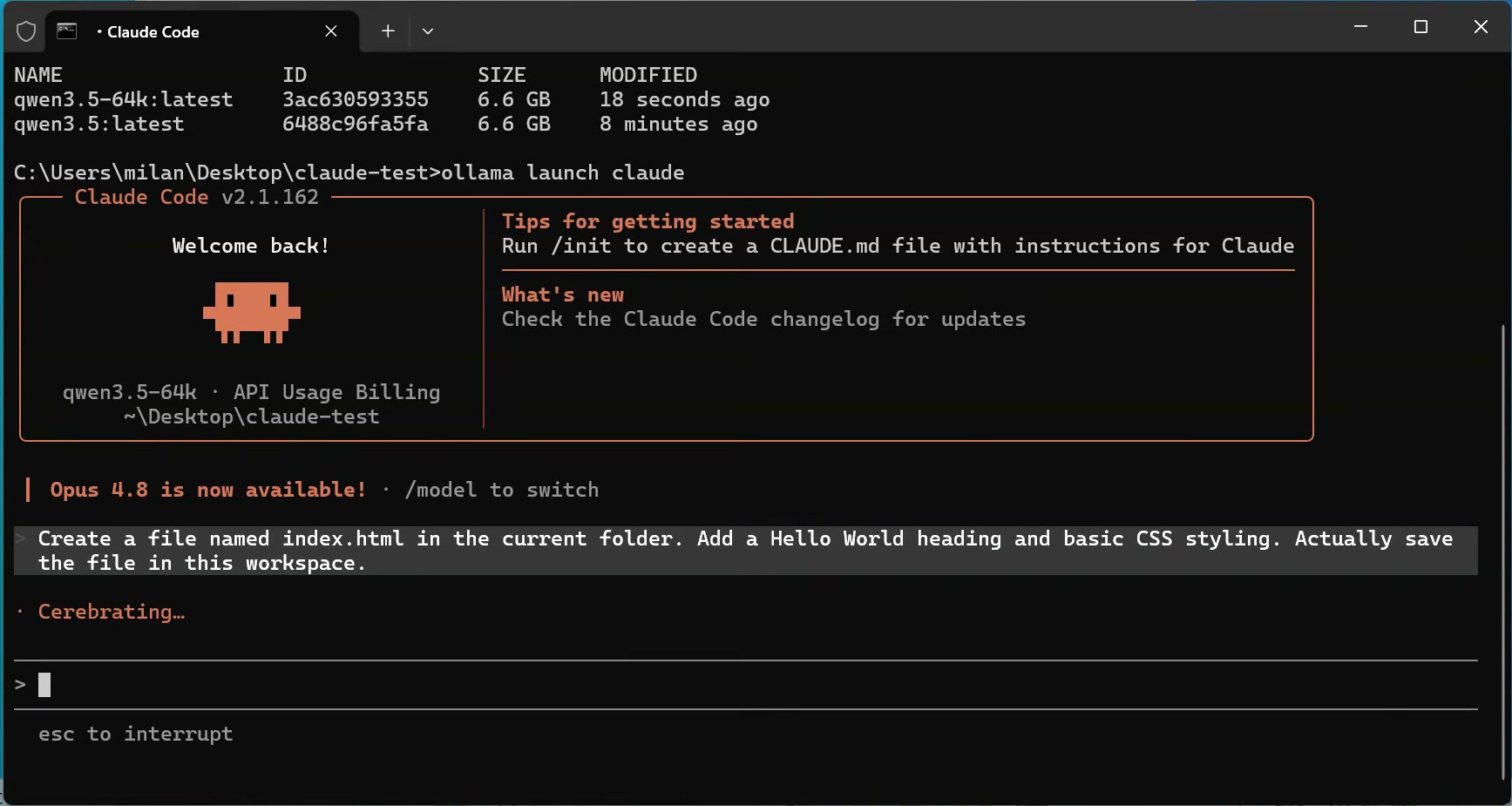Image resolution: width=1512 pixels, height=806 pixels.
Task: Click the 'Run /init to create' tip line
Action: coord(898,246)
